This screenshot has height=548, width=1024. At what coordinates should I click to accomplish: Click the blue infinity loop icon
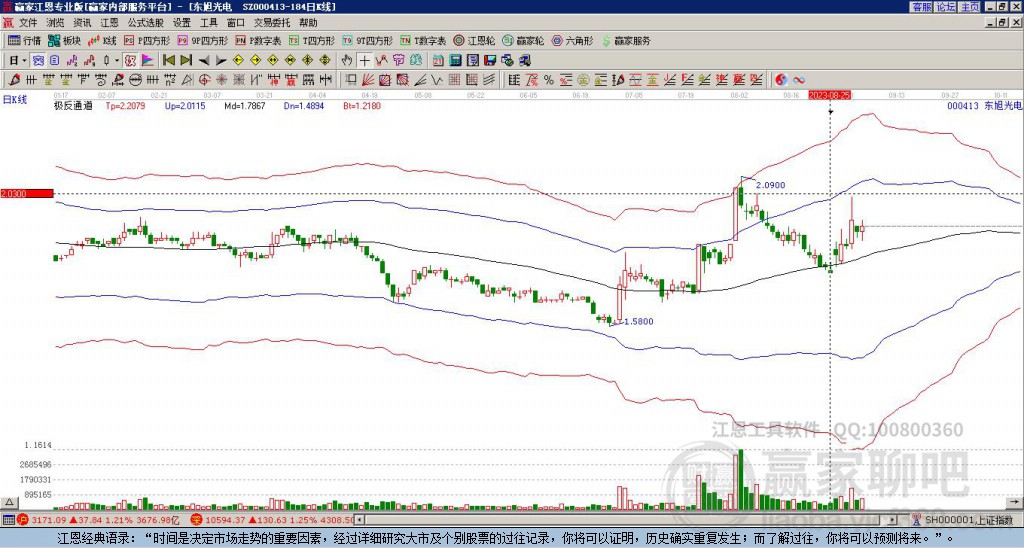(x=799, y=80)
